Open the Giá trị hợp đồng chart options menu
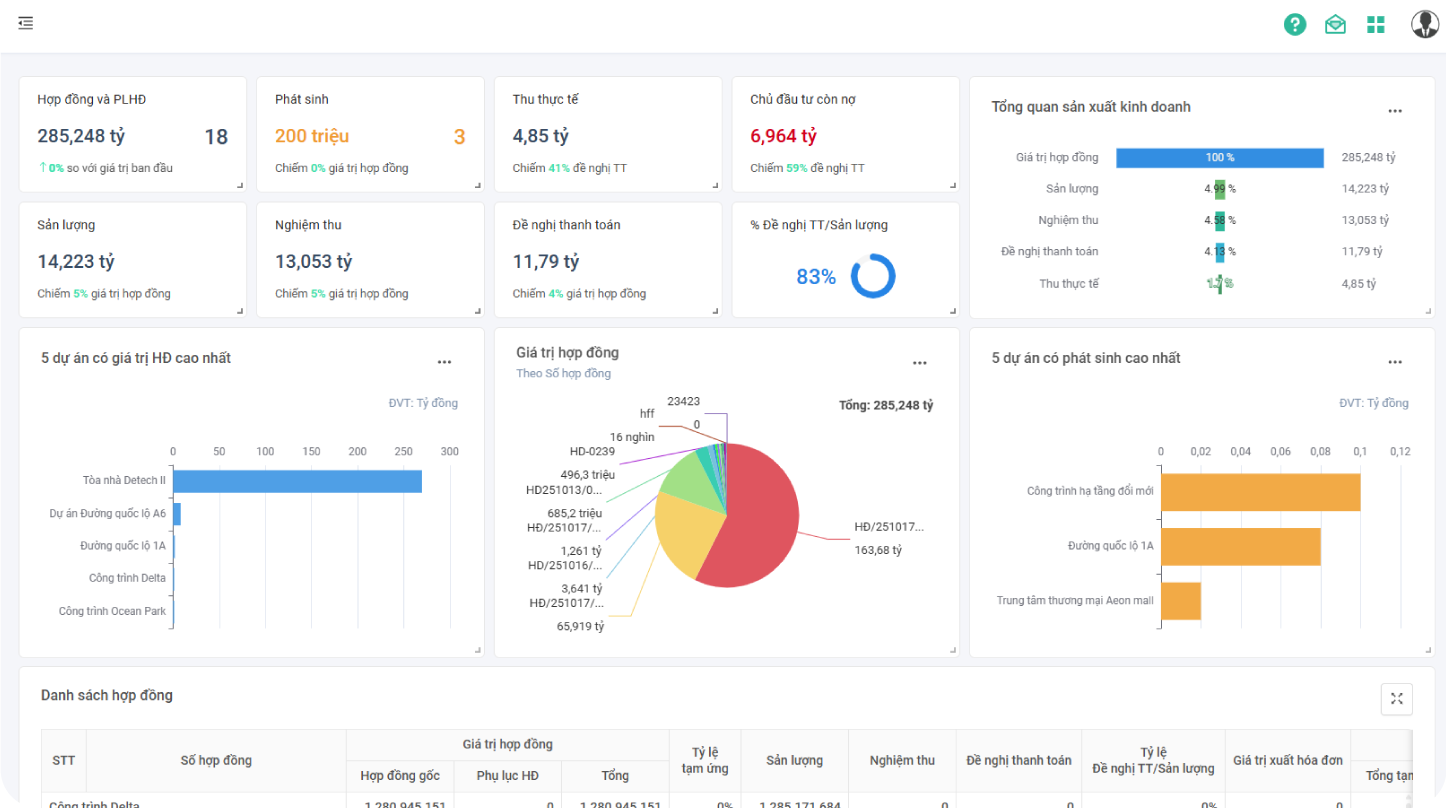Screen dimensions: 1446x808 click(919, 362)
